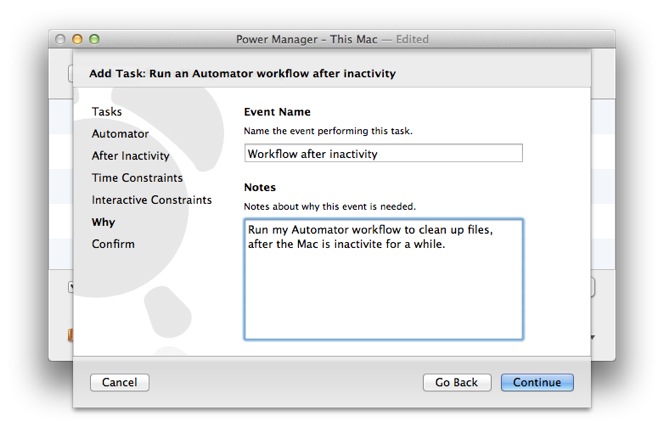
Task: Click the Event Name text field
Action: point(383,153)
